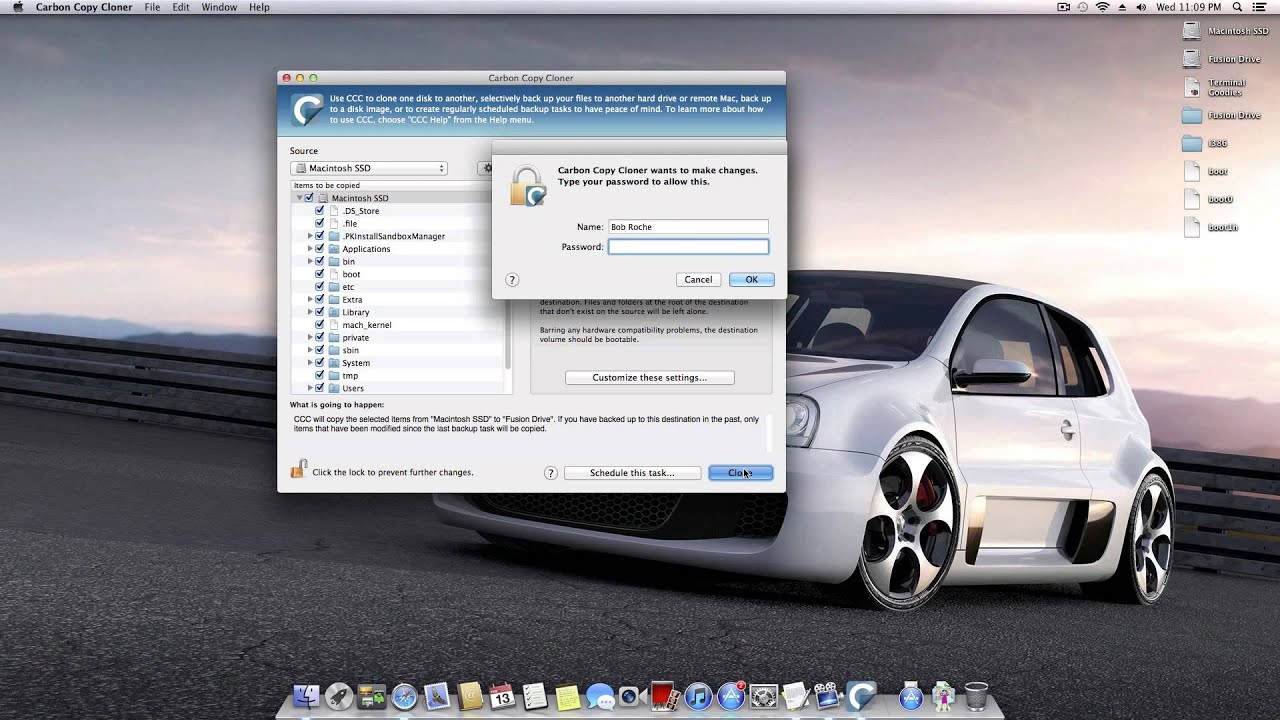The image size is (1280, 720).
Task: Select boot1h file on desktop
Action: (1191, 227)
